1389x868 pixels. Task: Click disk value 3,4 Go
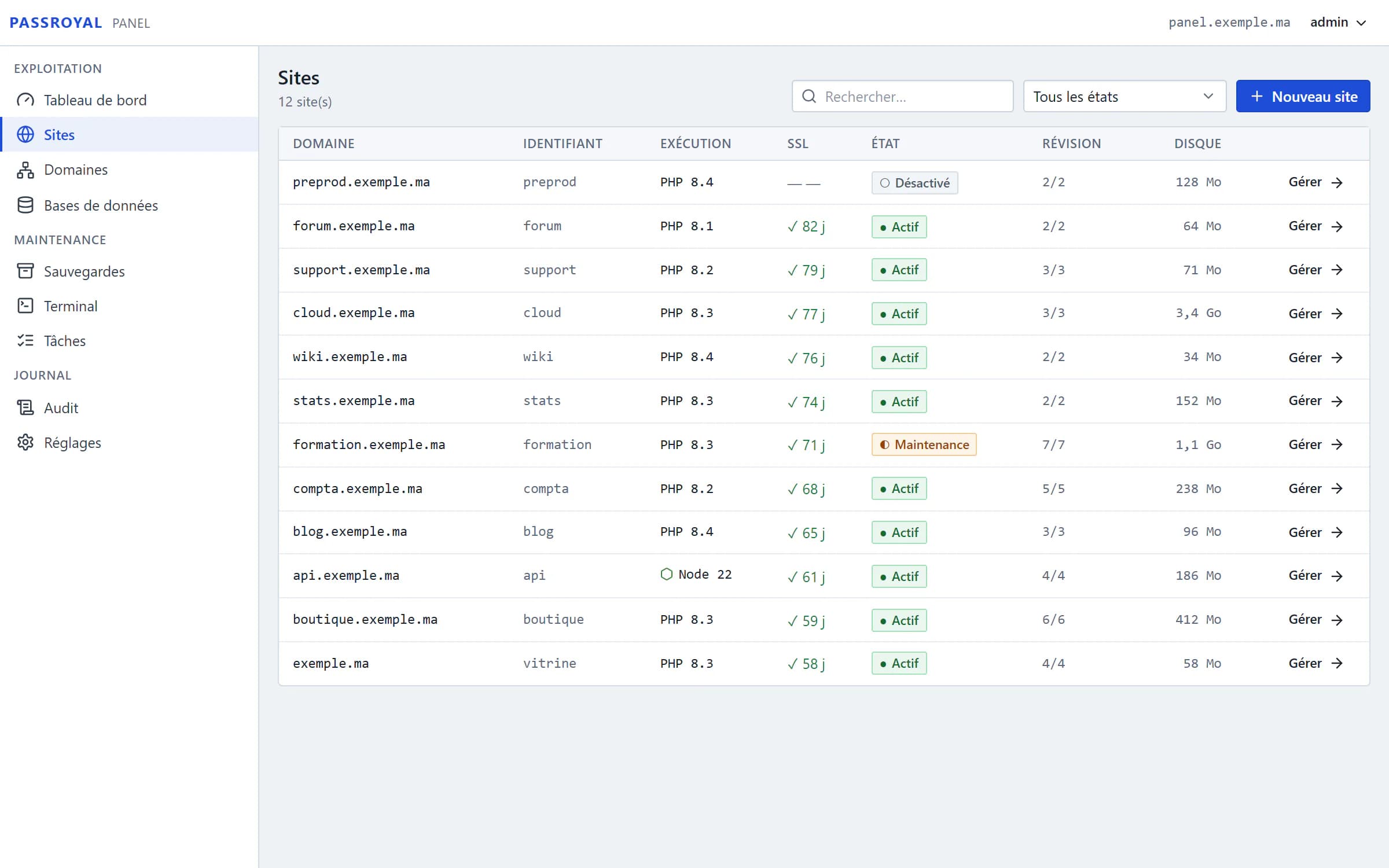point(1198,313)
